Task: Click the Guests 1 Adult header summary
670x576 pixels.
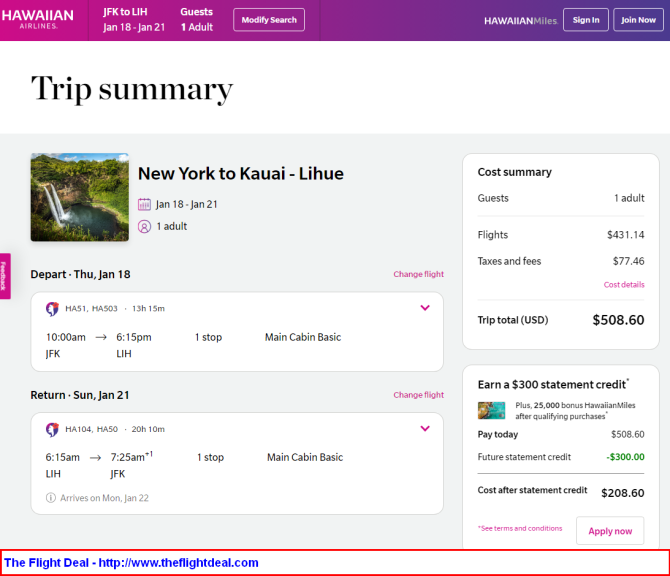Action: [x=197, y=20]
